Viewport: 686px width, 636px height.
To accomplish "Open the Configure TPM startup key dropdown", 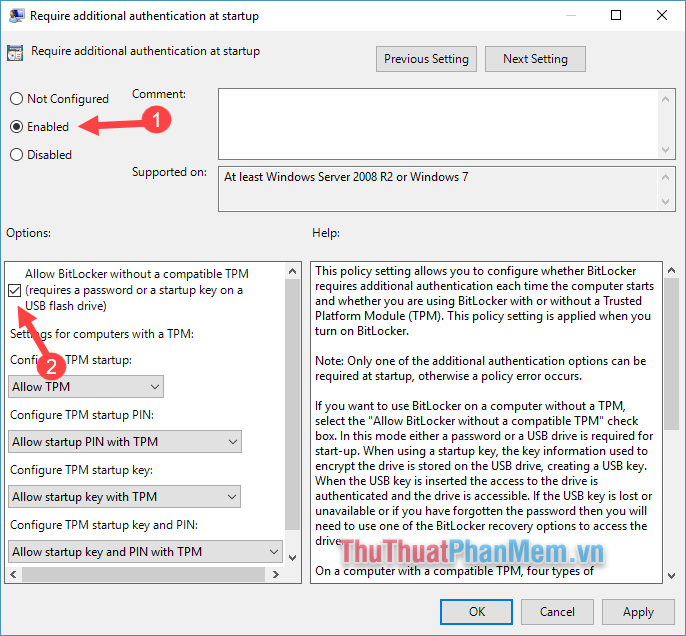I will click(124, 497).
